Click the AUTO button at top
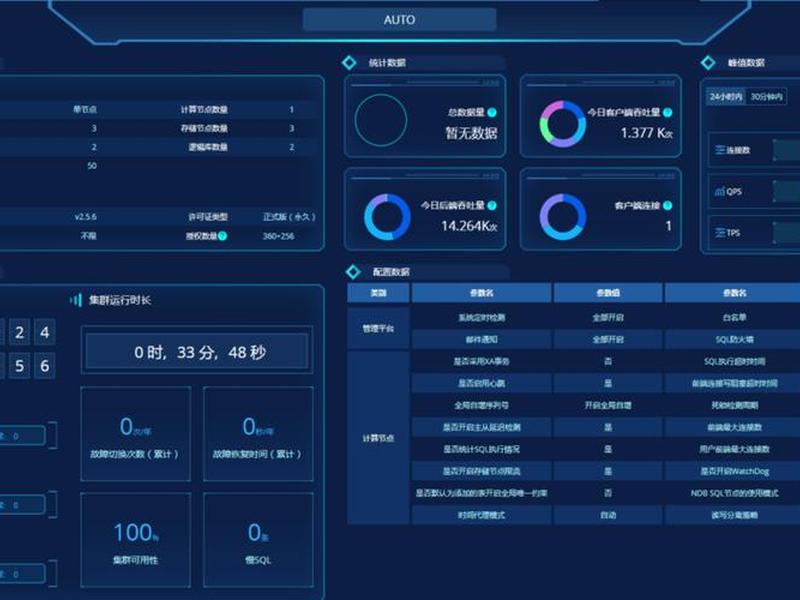Screen dimensions: 800x600 [x=399, y=20]
